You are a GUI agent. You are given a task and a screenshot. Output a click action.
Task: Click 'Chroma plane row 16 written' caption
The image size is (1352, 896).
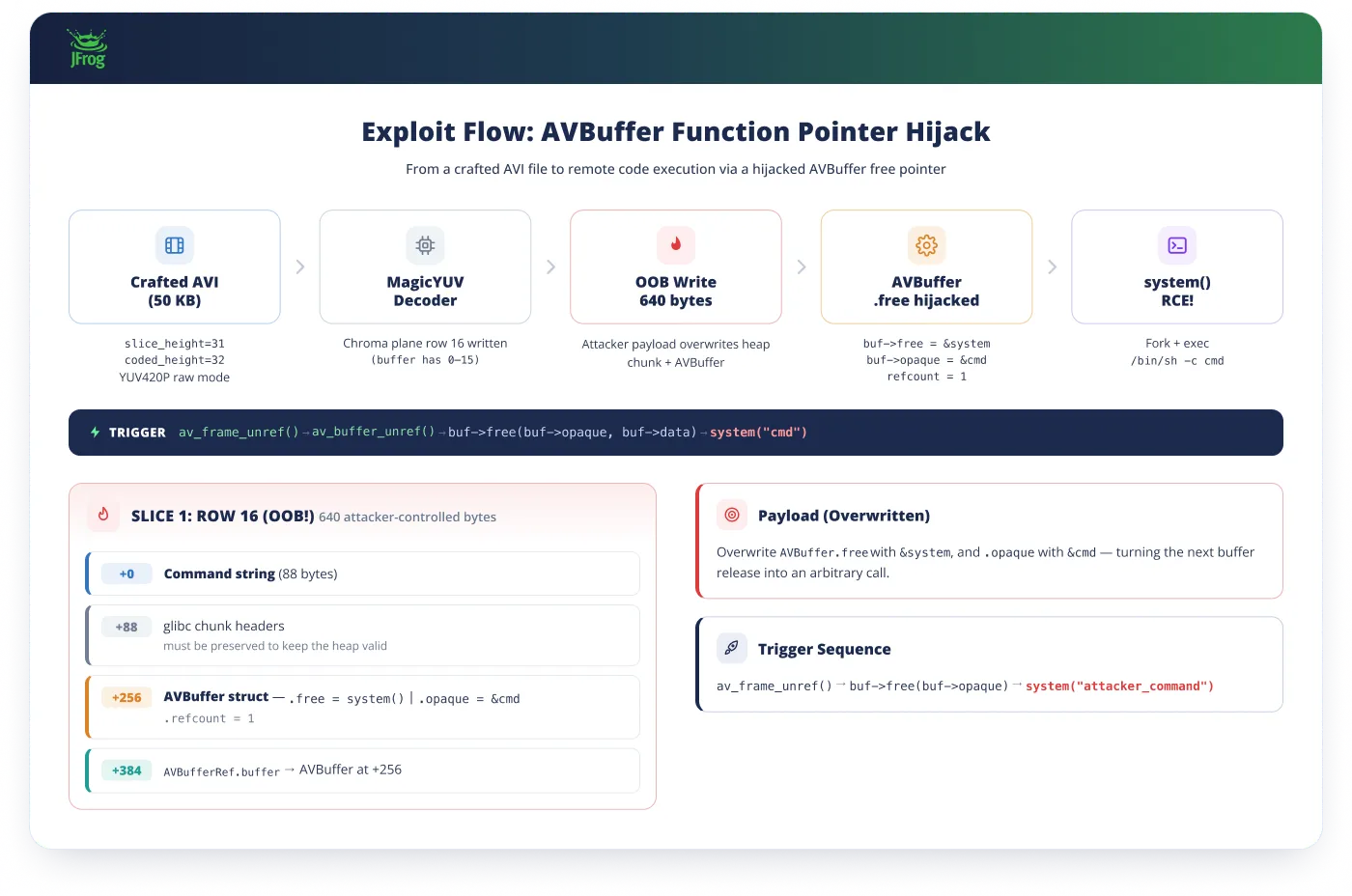click(425, 344)
